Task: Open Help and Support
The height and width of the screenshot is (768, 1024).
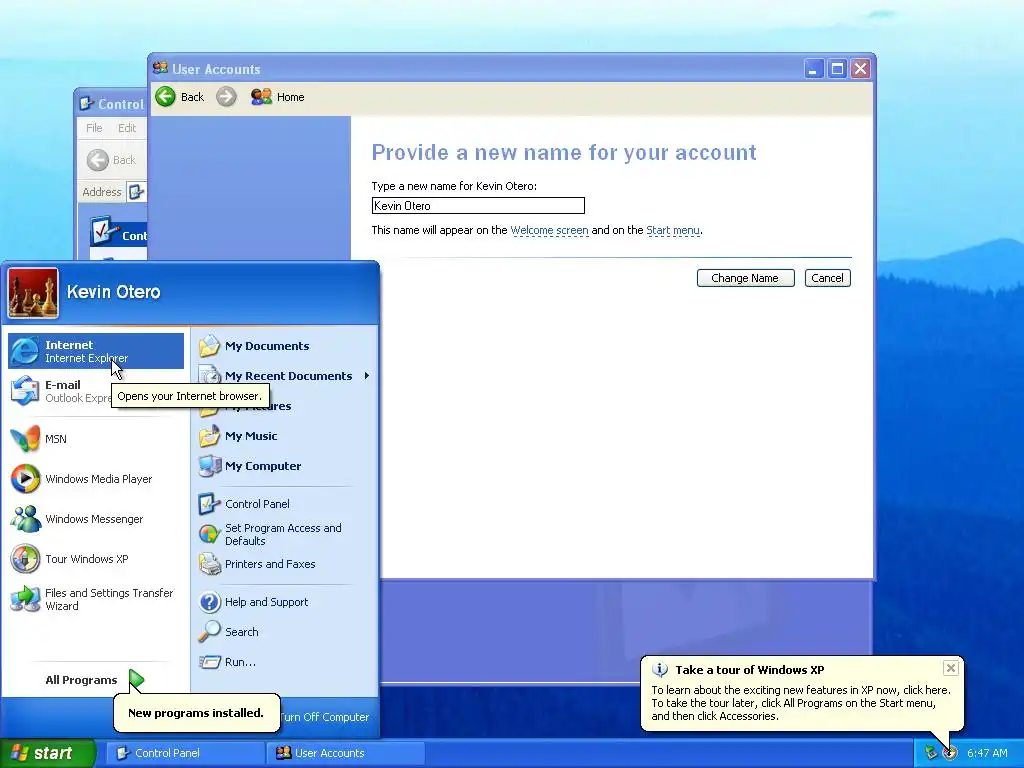Action: point(285,602)
